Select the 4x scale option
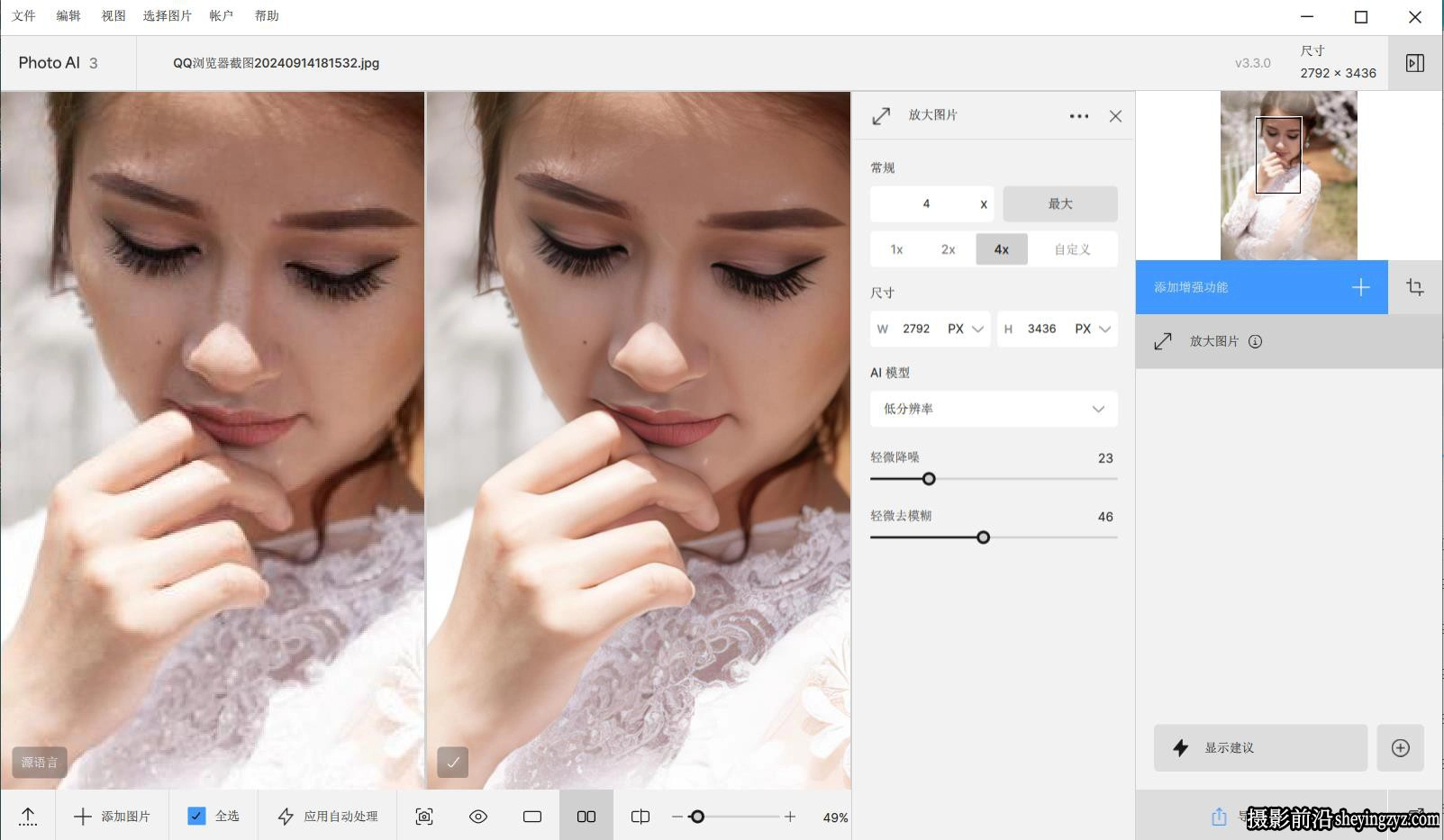 [1002, 249]
